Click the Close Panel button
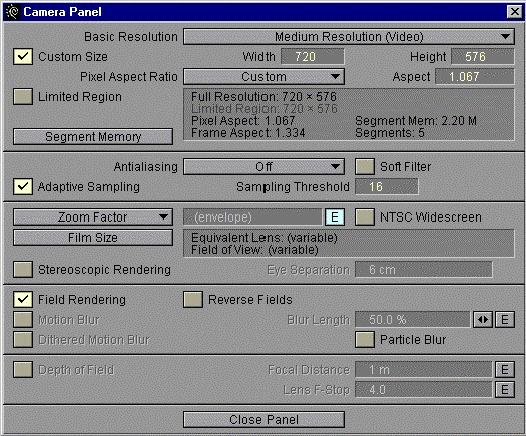 [264, 420]
